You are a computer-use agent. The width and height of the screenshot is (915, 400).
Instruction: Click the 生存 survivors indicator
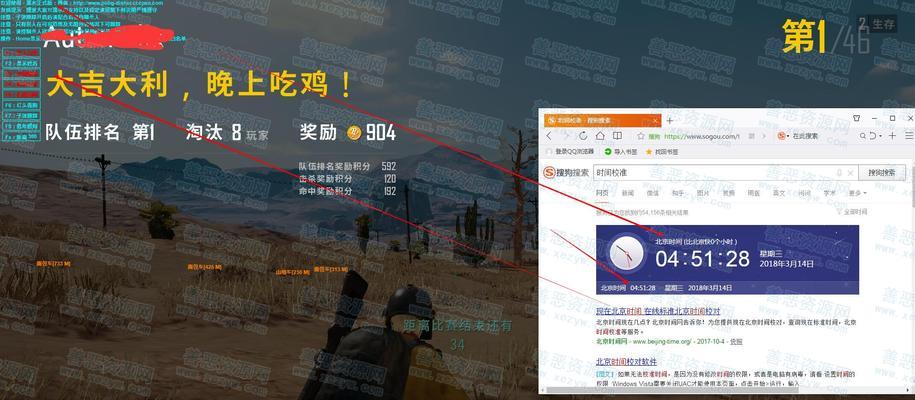tap(877, 25)
